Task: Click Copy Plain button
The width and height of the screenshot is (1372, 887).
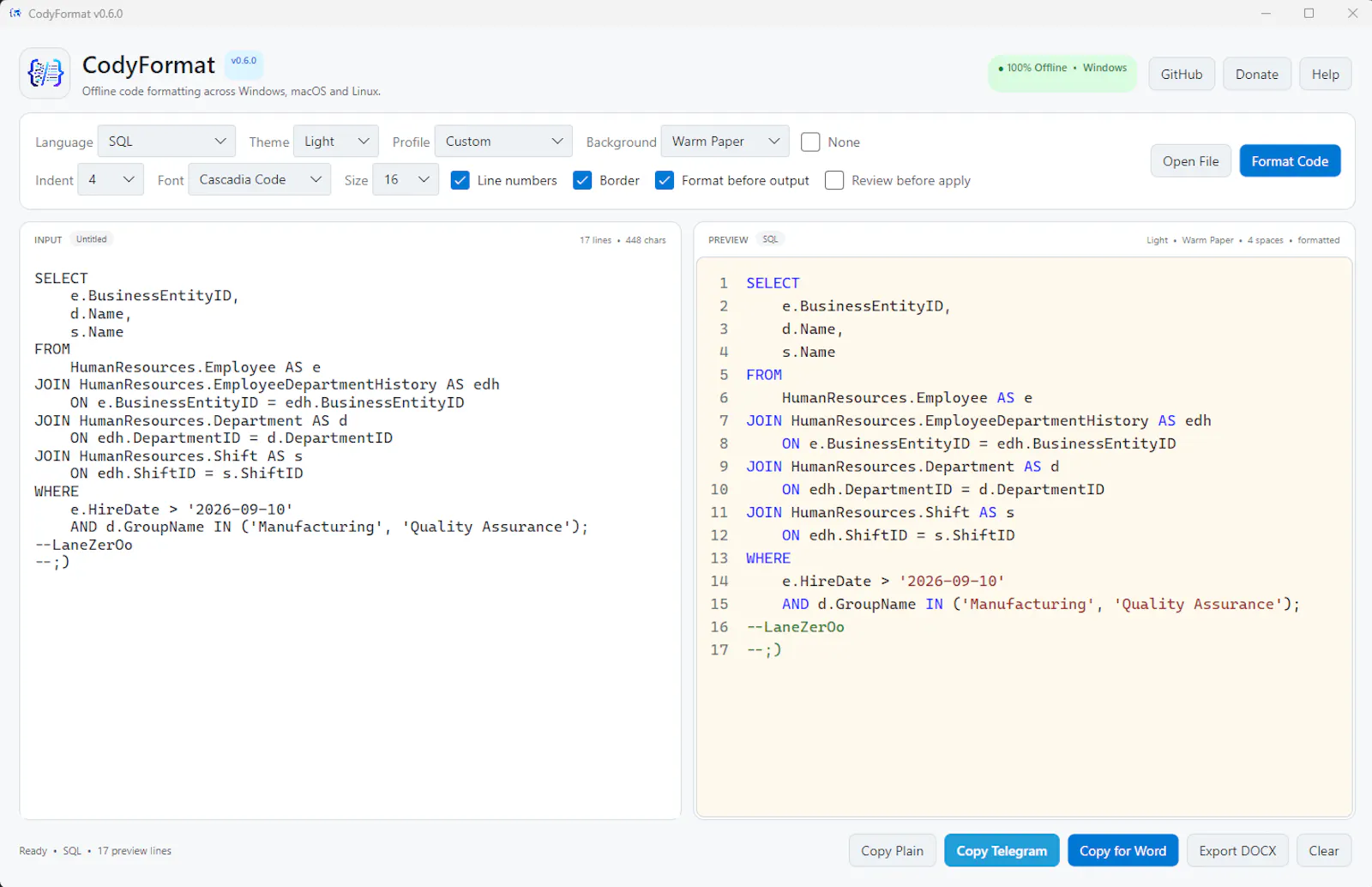Action: [893, 850]
